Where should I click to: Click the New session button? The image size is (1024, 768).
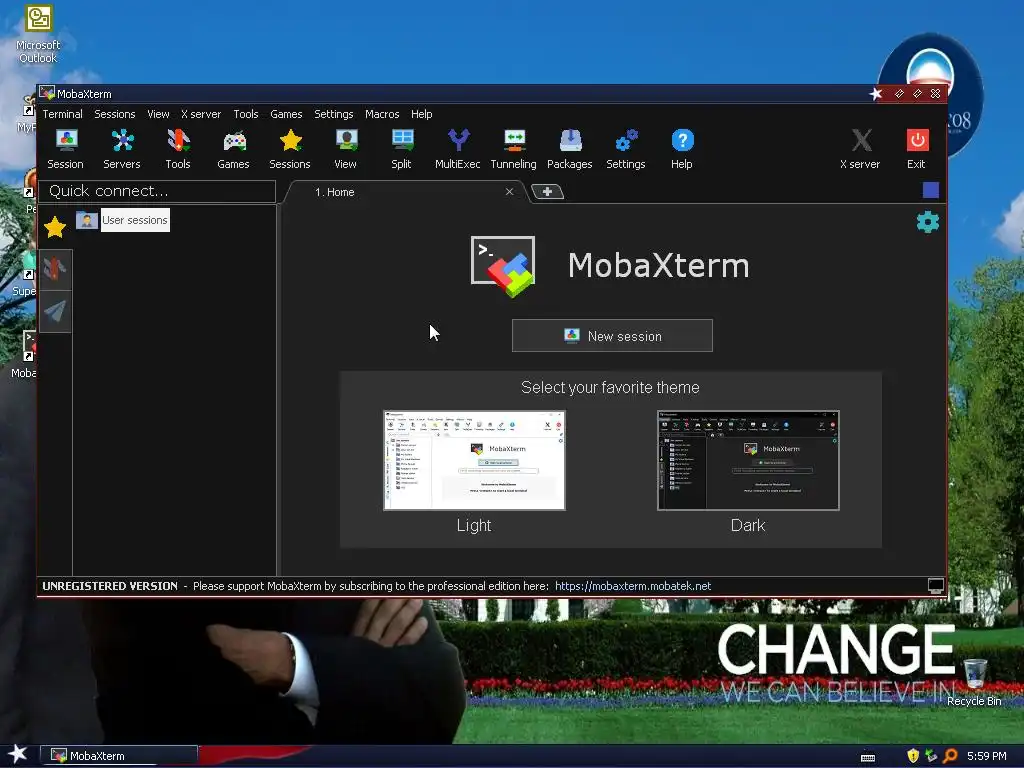[x=612, y=336]
